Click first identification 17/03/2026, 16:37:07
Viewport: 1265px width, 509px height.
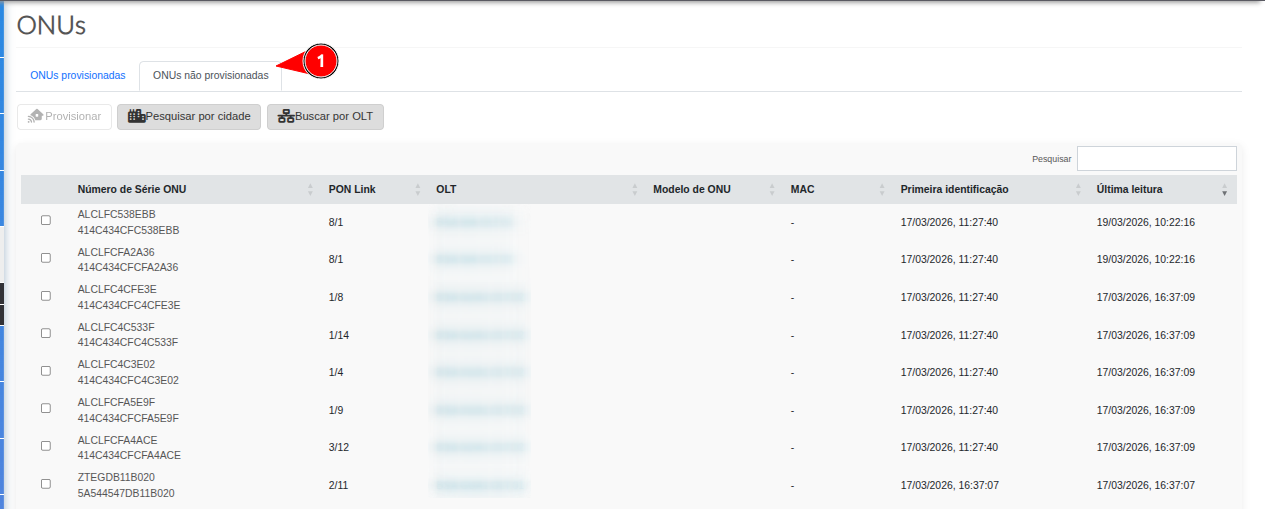pos(949,485)
